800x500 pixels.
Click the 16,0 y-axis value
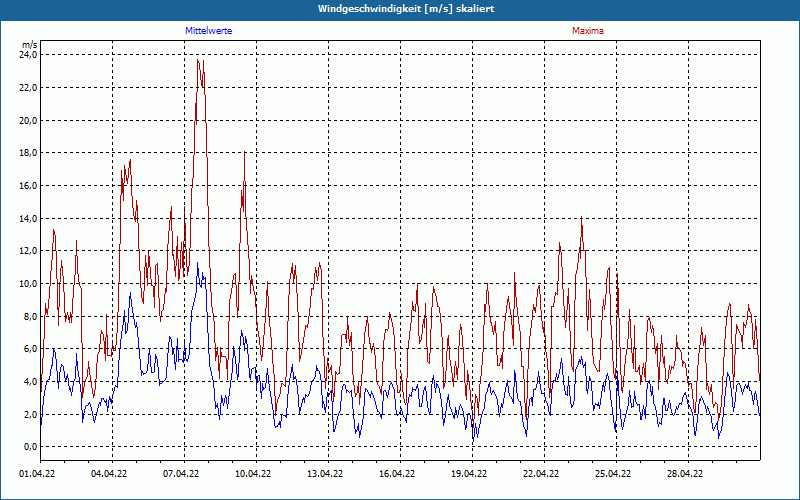[x=29, y=186]
